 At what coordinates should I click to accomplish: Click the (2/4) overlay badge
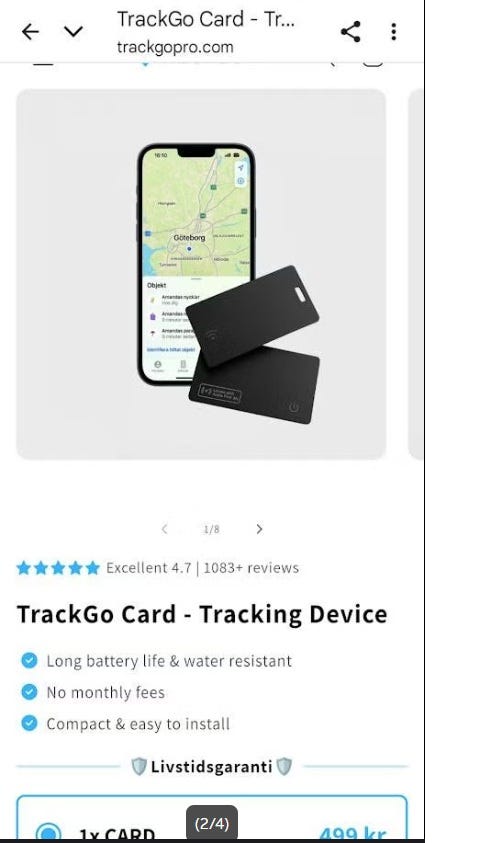(212, 823)
